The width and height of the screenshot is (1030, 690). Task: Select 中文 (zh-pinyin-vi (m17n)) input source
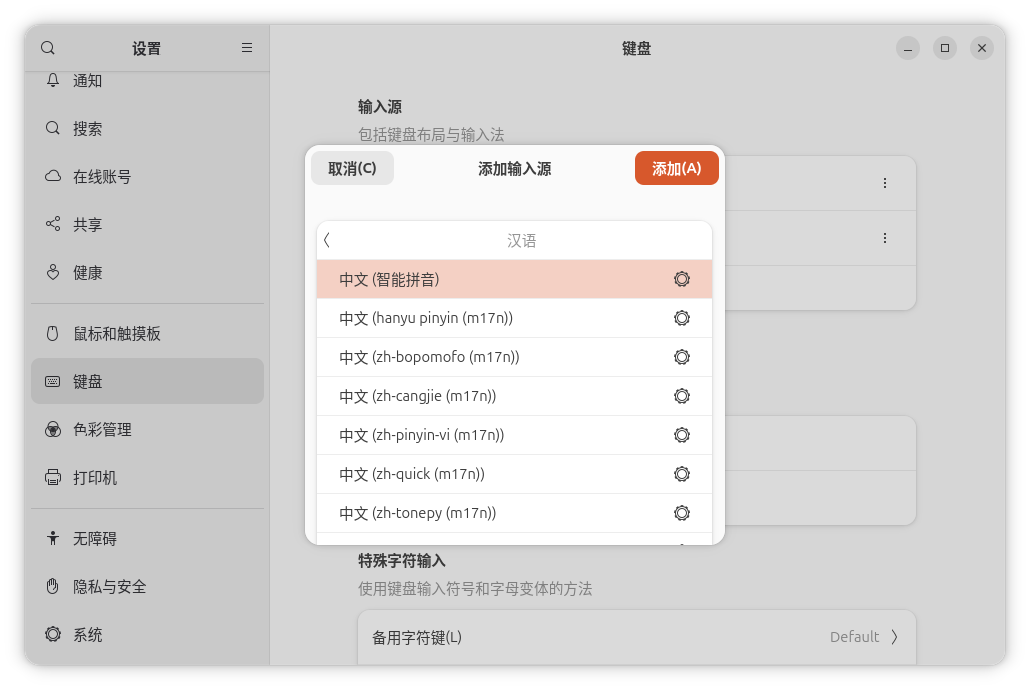422,435
